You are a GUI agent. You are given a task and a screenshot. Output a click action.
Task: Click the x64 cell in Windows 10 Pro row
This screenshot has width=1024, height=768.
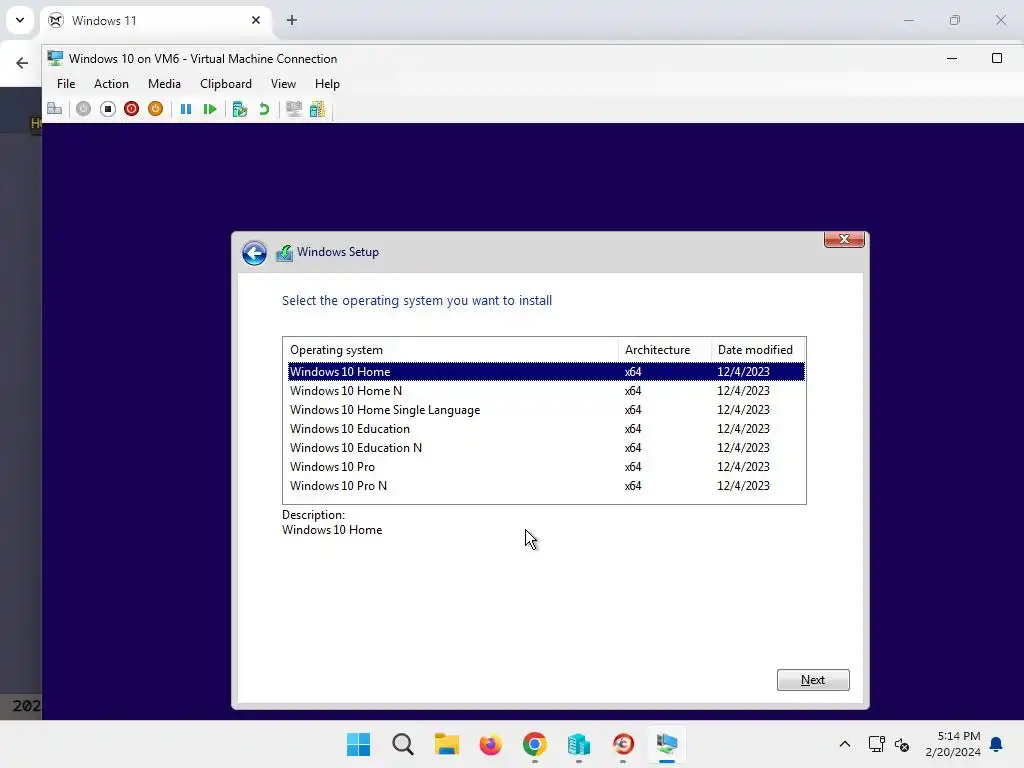pyautogui.click(x=633, y=466)
